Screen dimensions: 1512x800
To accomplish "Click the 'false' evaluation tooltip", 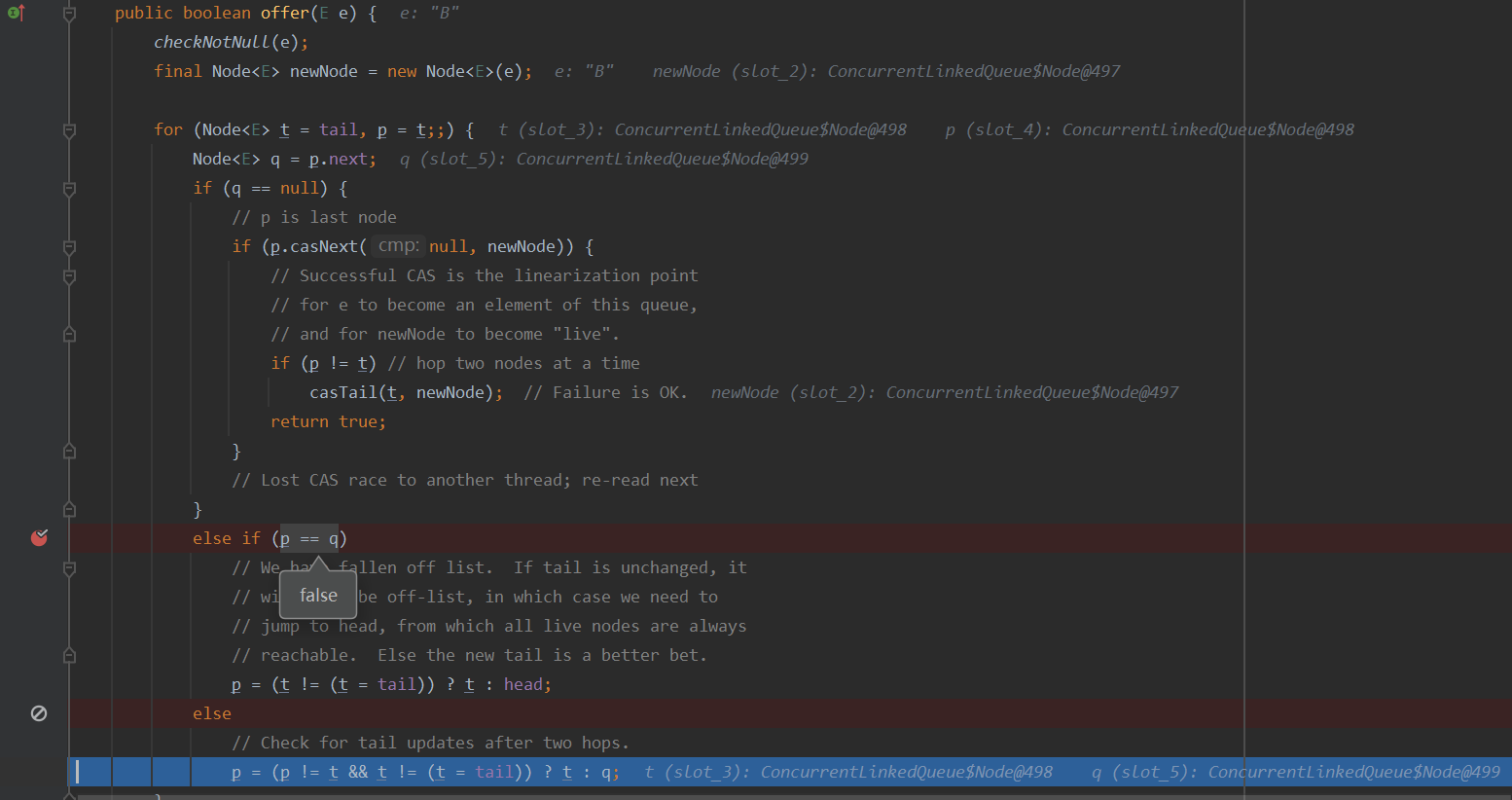I will click(x=318, y=595).
